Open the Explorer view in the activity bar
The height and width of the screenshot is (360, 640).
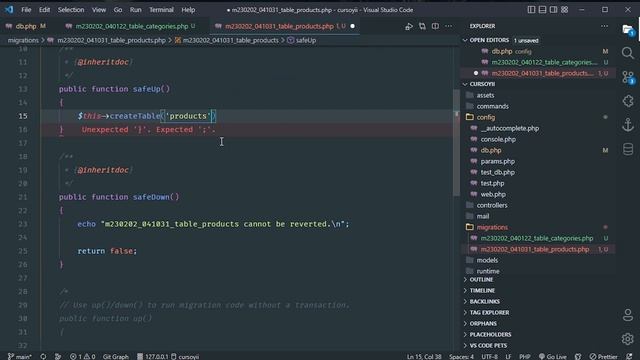point(628,30)
